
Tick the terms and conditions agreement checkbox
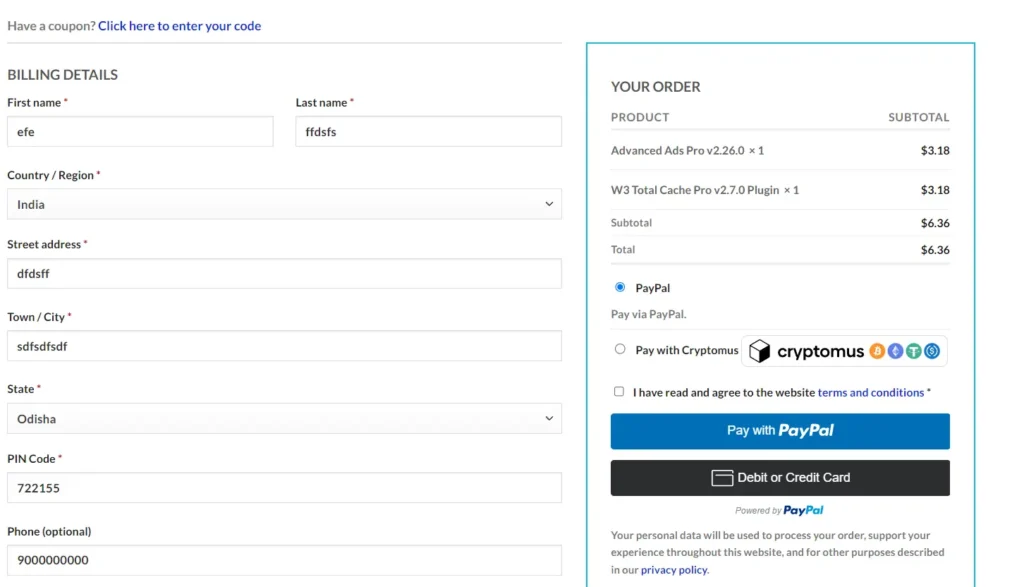coord(619,392)
